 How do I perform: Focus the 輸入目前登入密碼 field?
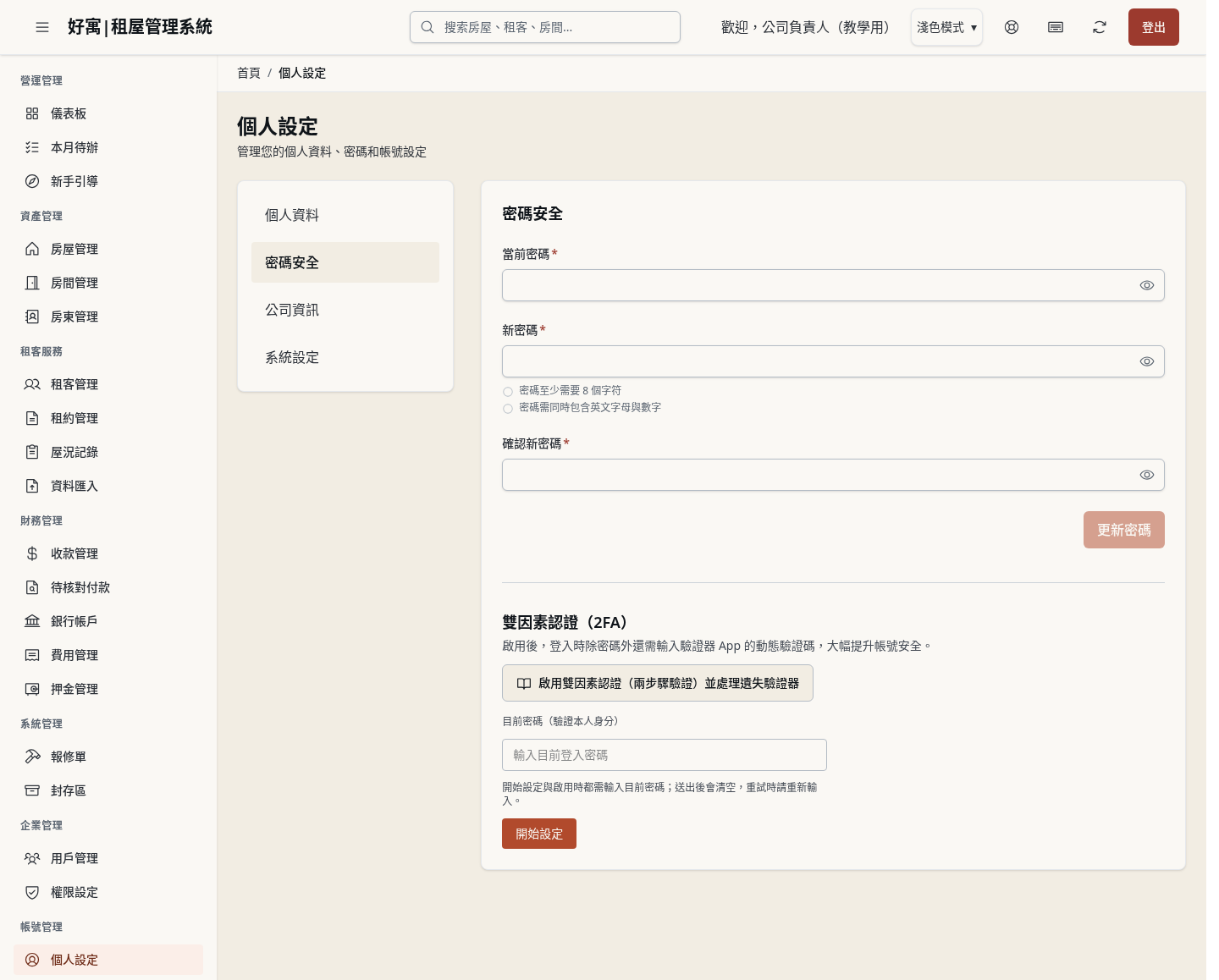pyautogui.click(x=665, y=755)
